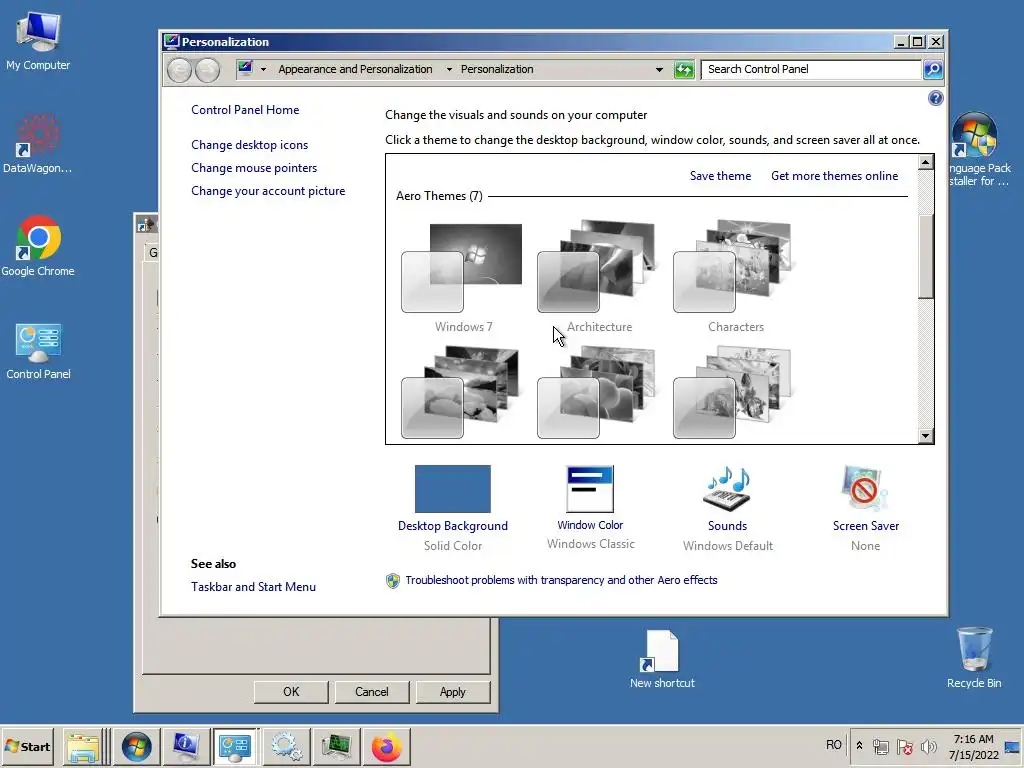Image resolution: width=1024 pixels, height=768 pixels.
Task: Click the system information monitor taskbar icon
Action: (186, 746)
